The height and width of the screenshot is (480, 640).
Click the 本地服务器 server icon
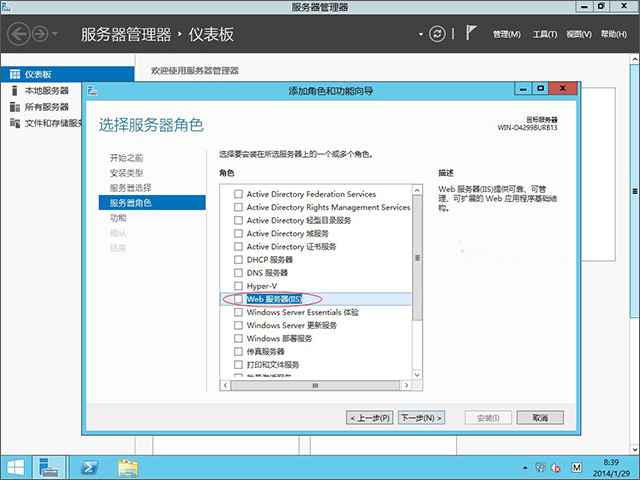(15, 91)
